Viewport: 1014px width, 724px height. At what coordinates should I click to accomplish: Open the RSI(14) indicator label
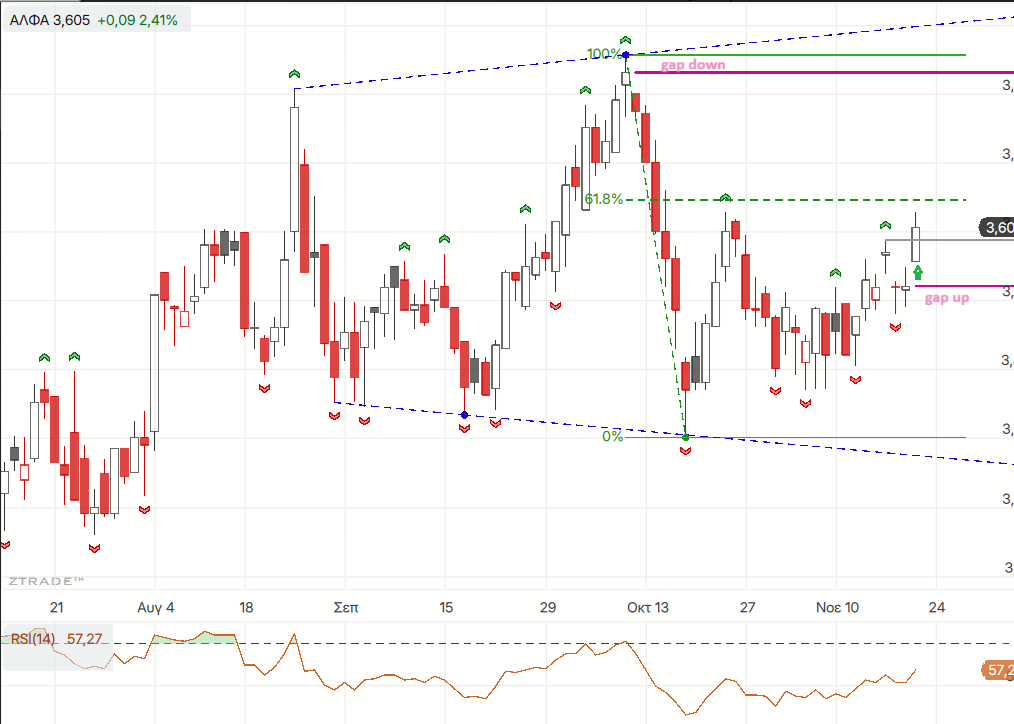click(x=34, y=637)
